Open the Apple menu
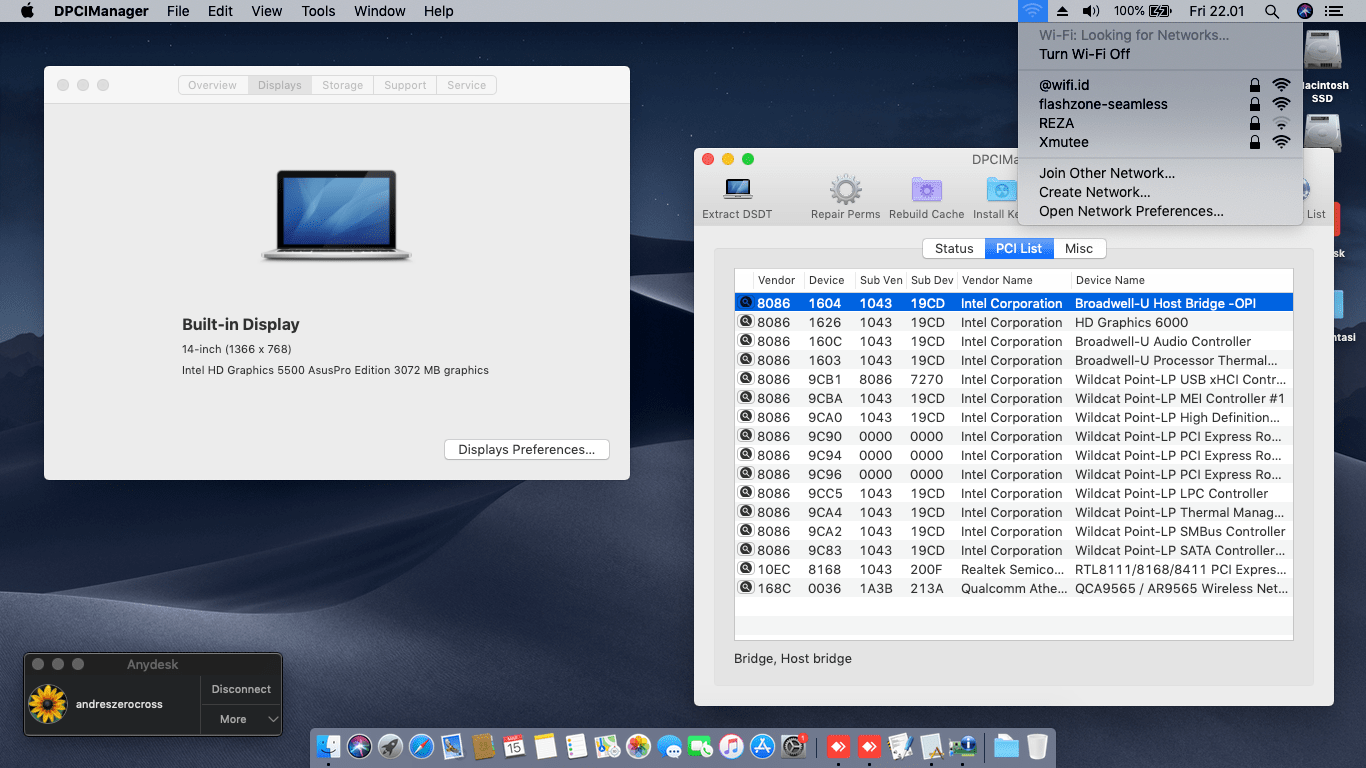The height and width of the screenshot is (768, 1366). click(27, 11)
